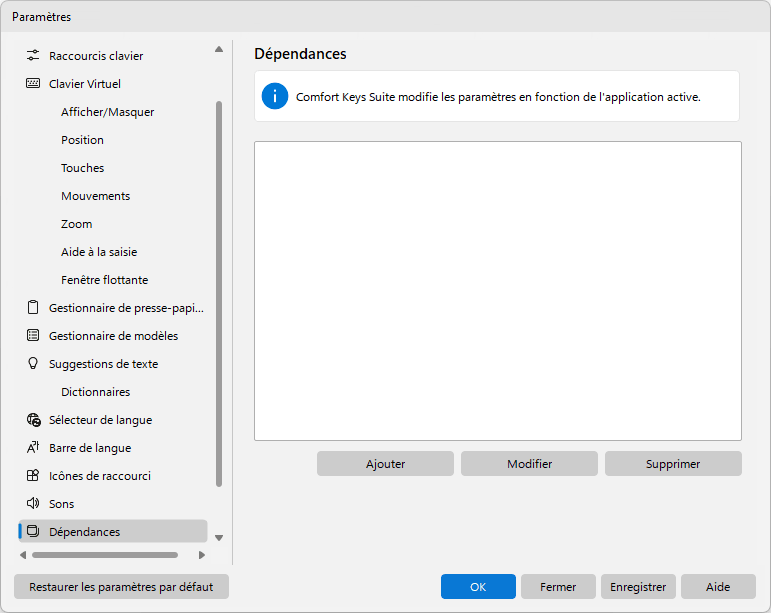Click the Barre de langue letter icon
Viewport: 771px width, 613px height.
click(x=33, y=448)
